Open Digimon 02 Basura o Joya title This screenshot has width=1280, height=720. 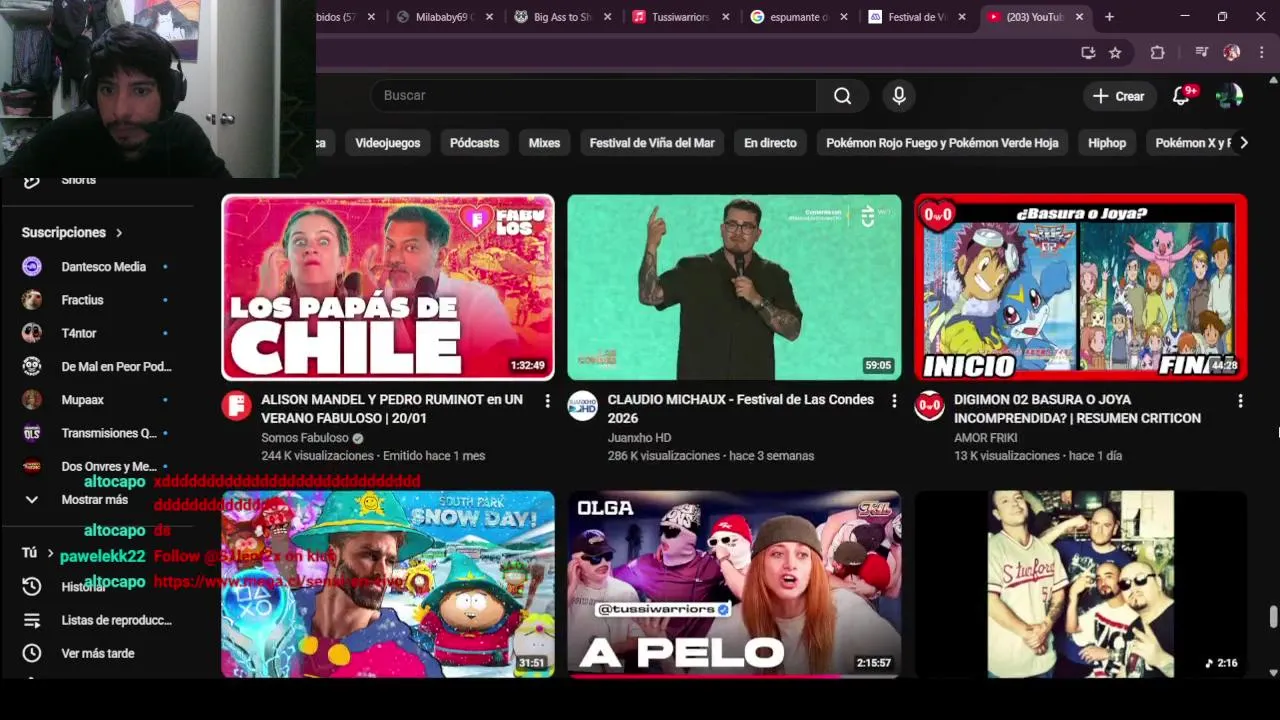tap(1078, 409)
